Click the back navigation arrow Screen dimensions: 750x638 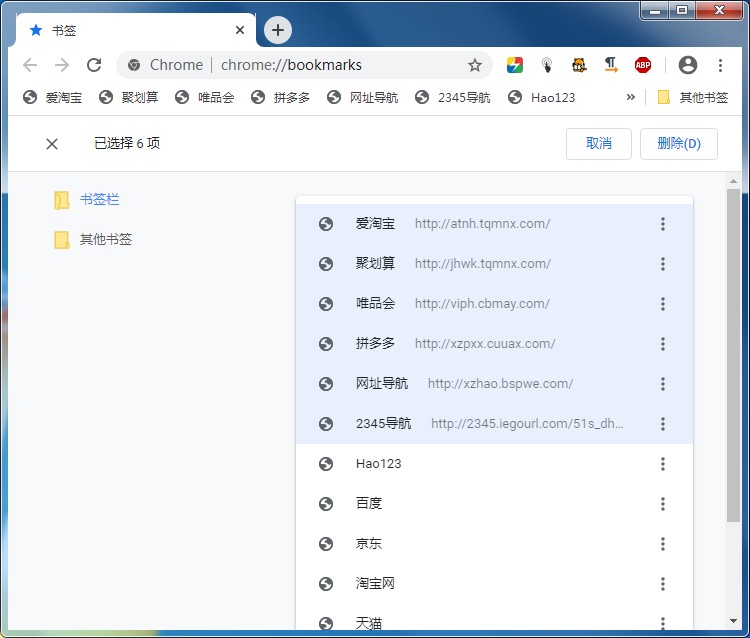(x=30, y=65)
